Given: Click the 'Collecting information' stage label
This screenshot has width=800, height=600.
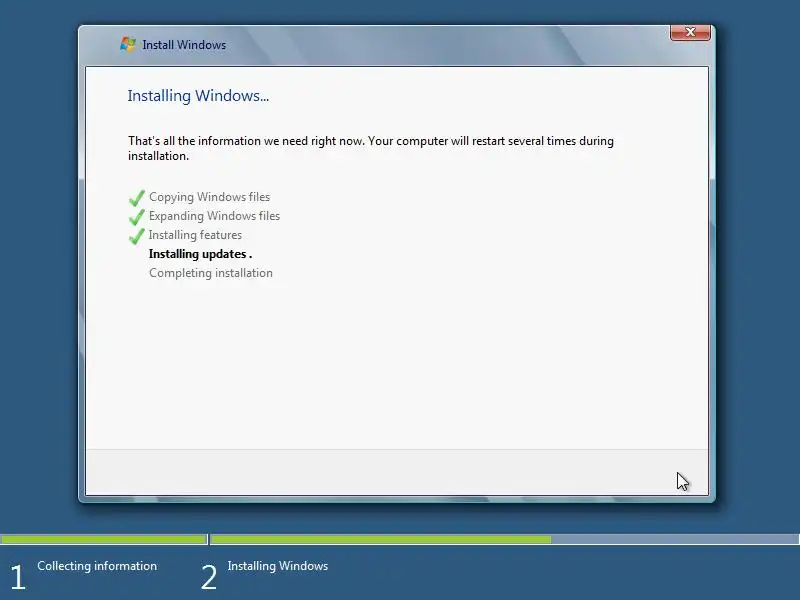Looking at the screenshot, I should coord(97,566).
